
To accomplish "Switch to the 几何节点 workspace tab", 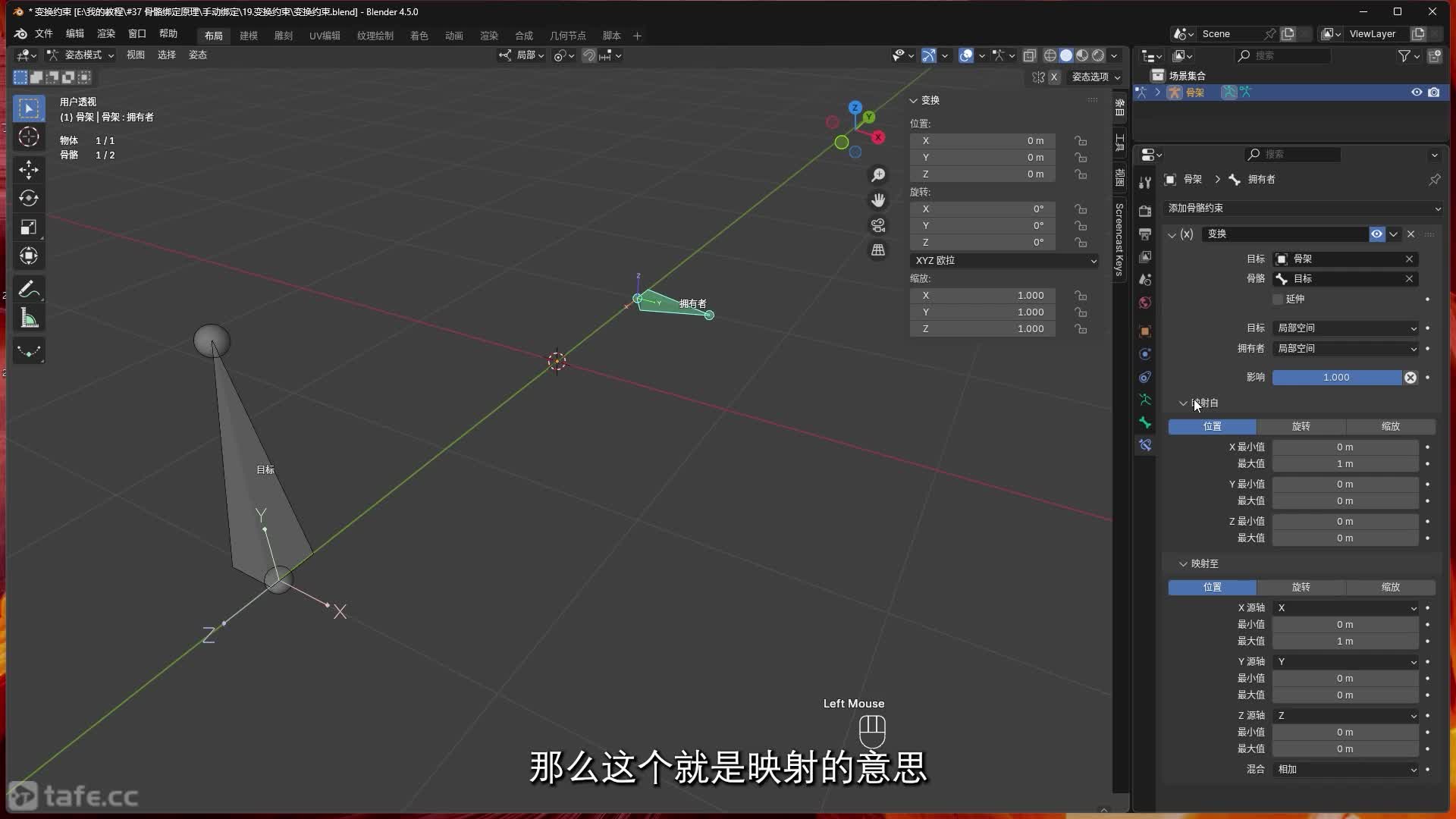I will point(567,36).
